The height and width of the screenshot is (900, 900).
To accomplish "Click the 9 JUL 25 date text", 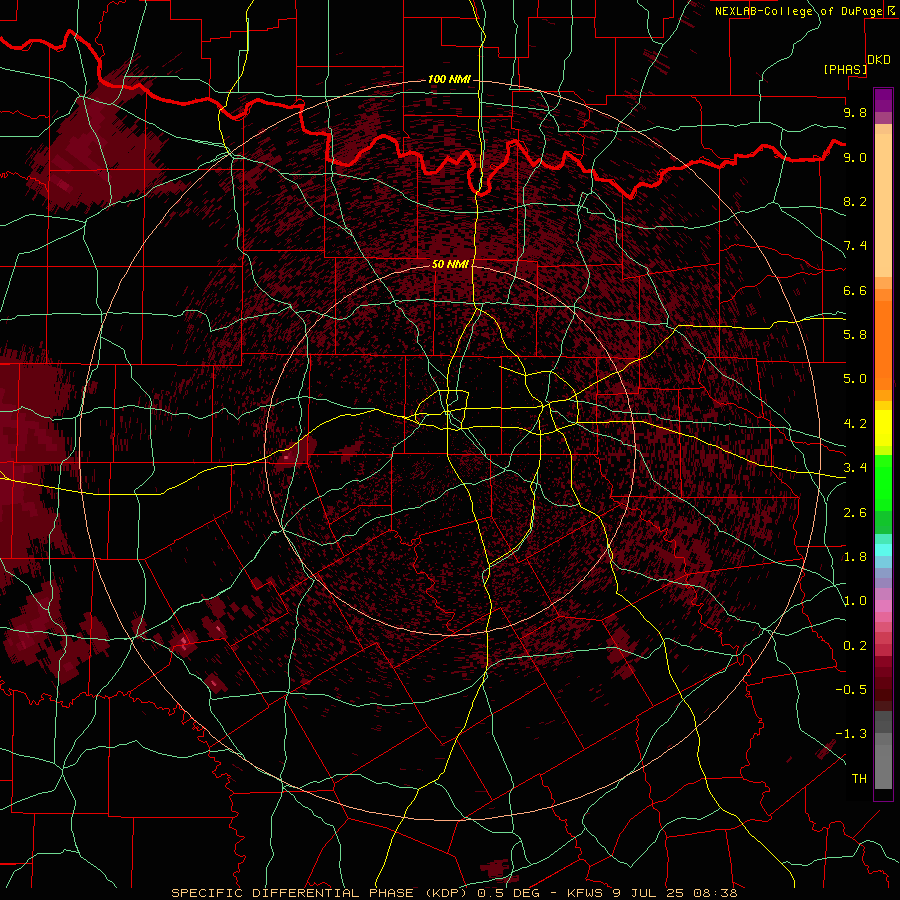I will coord(650,893).
